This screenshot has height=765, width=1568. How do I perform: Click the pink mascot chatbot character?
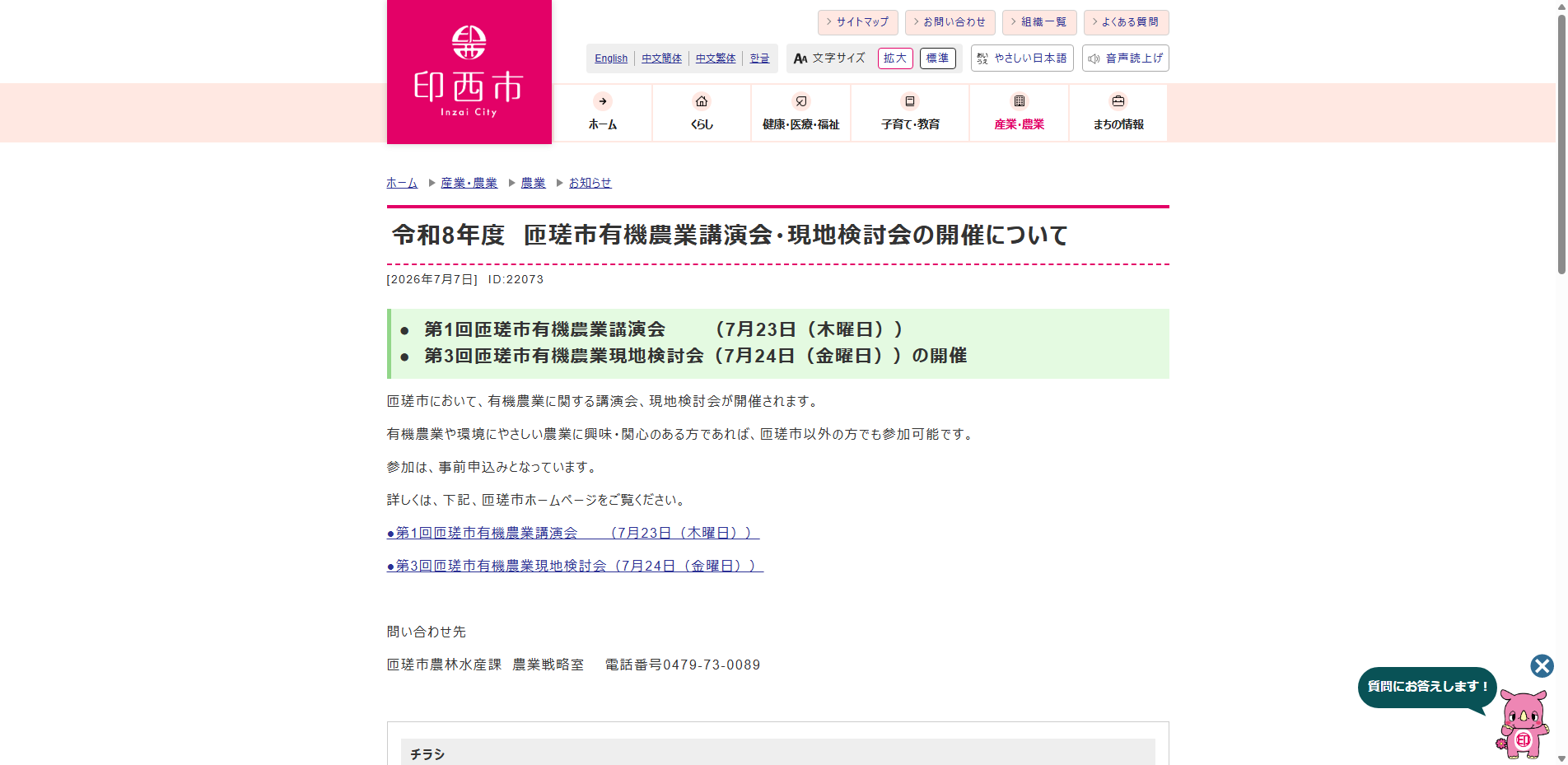(x=1524, y=724)
